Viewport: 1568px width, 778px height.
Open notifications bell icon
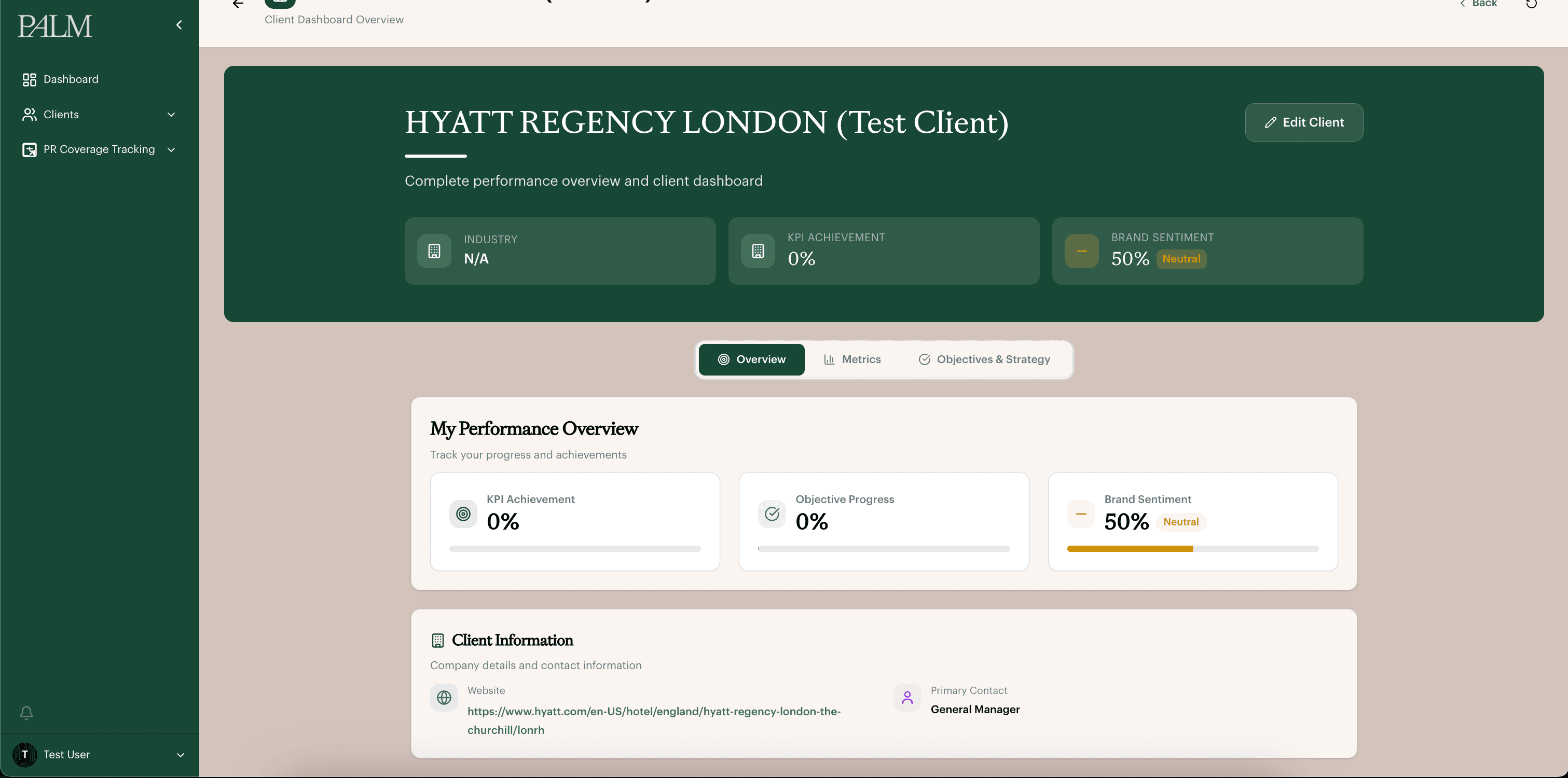click(26, 712)
